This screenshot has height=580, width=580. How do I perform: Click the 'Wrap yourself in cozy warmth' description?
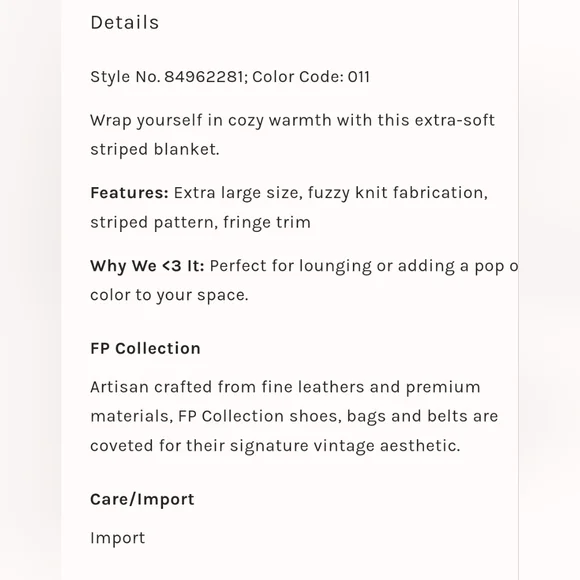(x=293, y=121)
